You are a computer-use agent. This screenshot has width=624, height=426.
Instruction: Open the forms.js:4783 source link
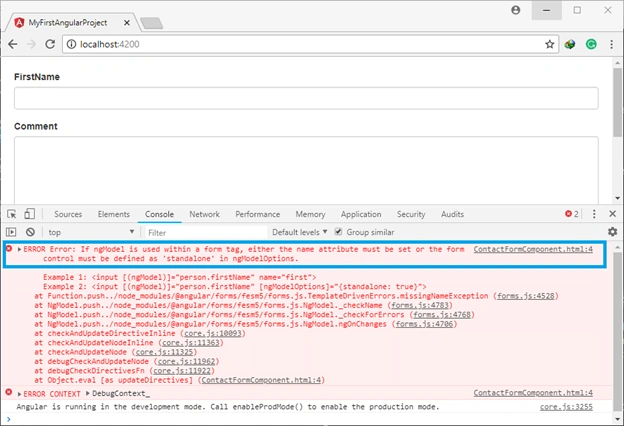pos(420,305)
